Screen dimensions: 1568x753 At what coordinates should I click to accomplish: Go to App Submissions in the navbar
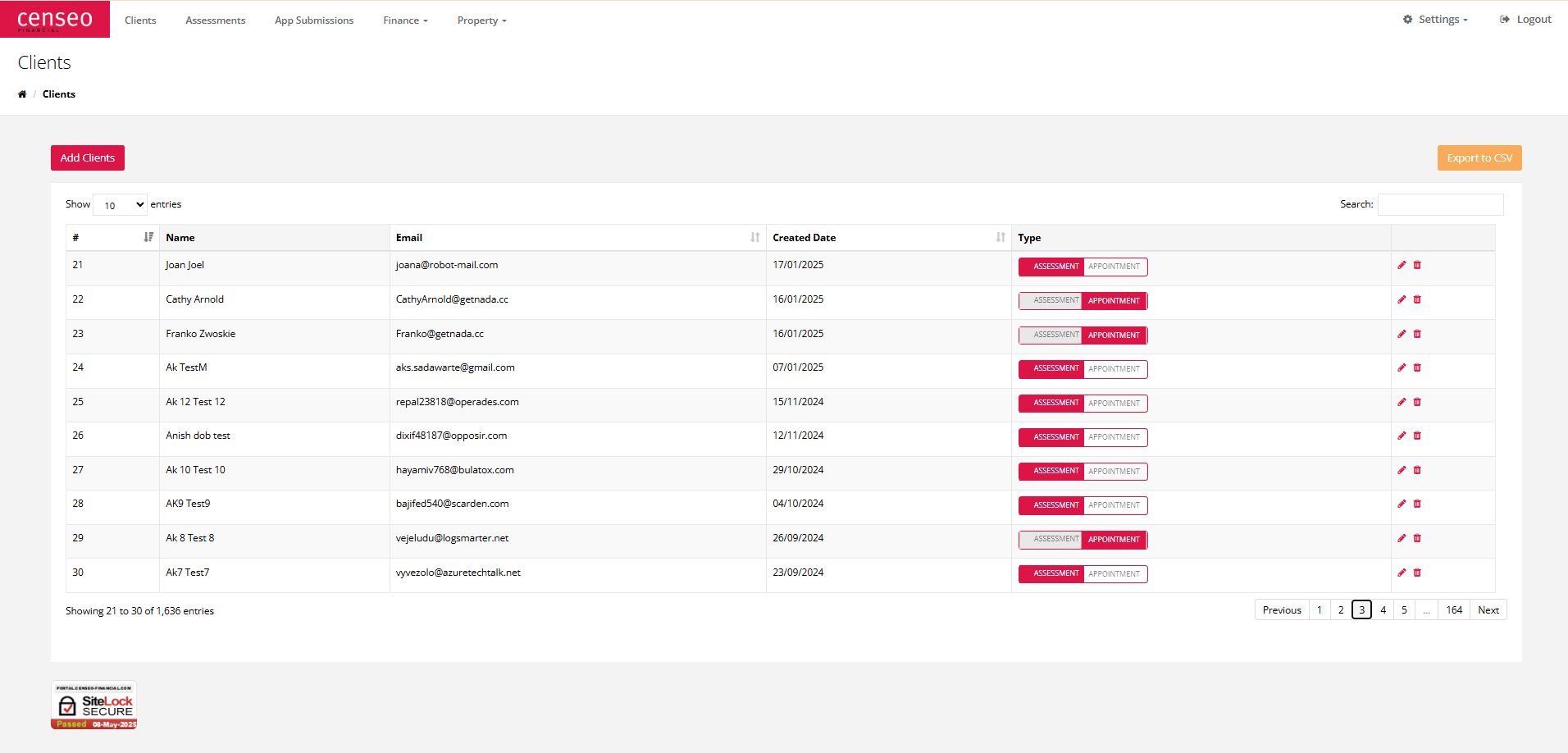(x=314, y=21)
